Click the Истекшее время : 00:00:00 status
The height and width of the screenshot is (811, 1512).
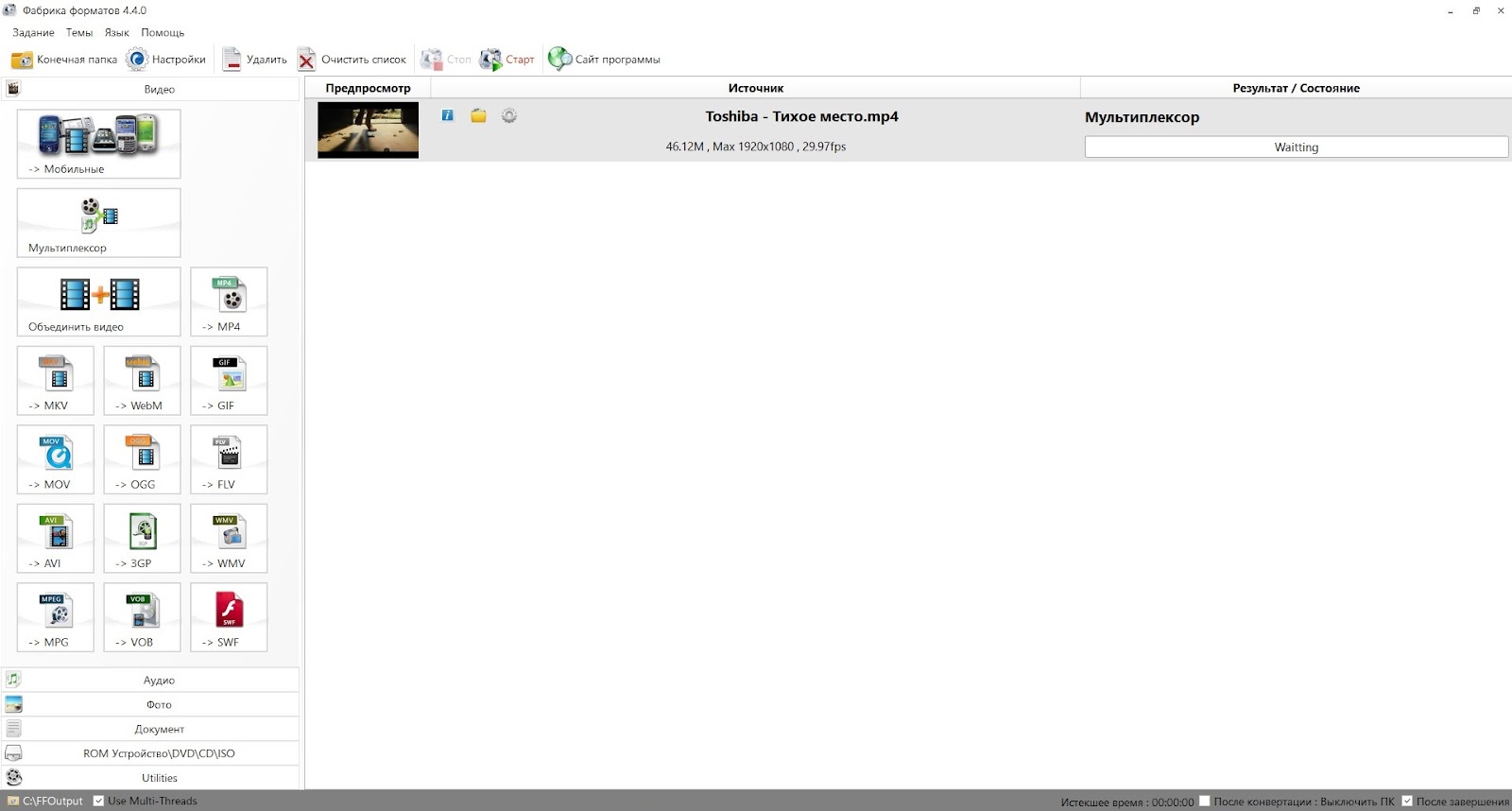coord(1126,802)
